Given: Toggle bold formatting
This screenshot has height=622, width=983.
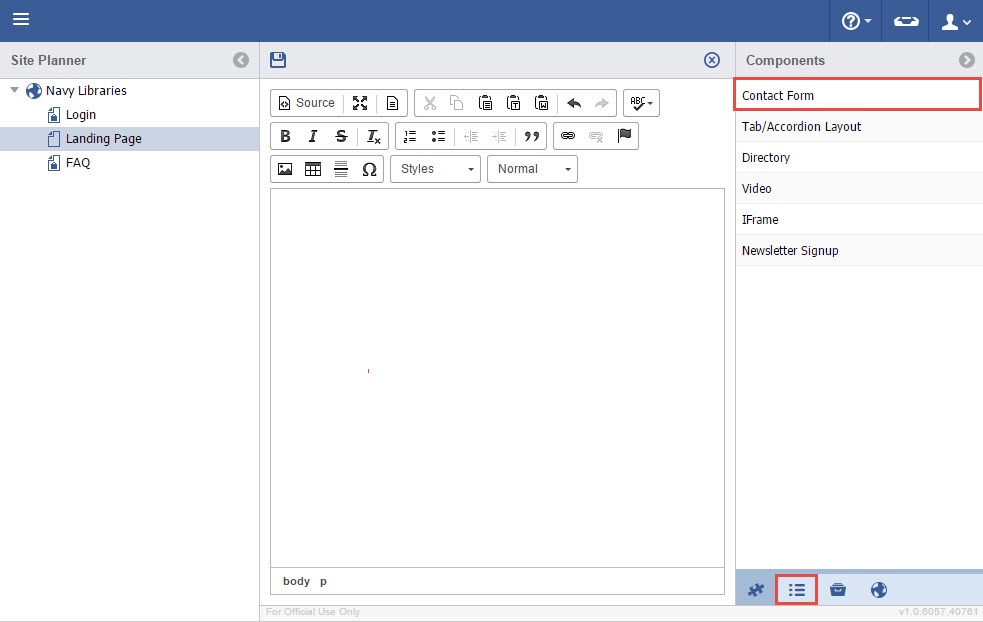Looking at the screenshot, I should 285,136.
